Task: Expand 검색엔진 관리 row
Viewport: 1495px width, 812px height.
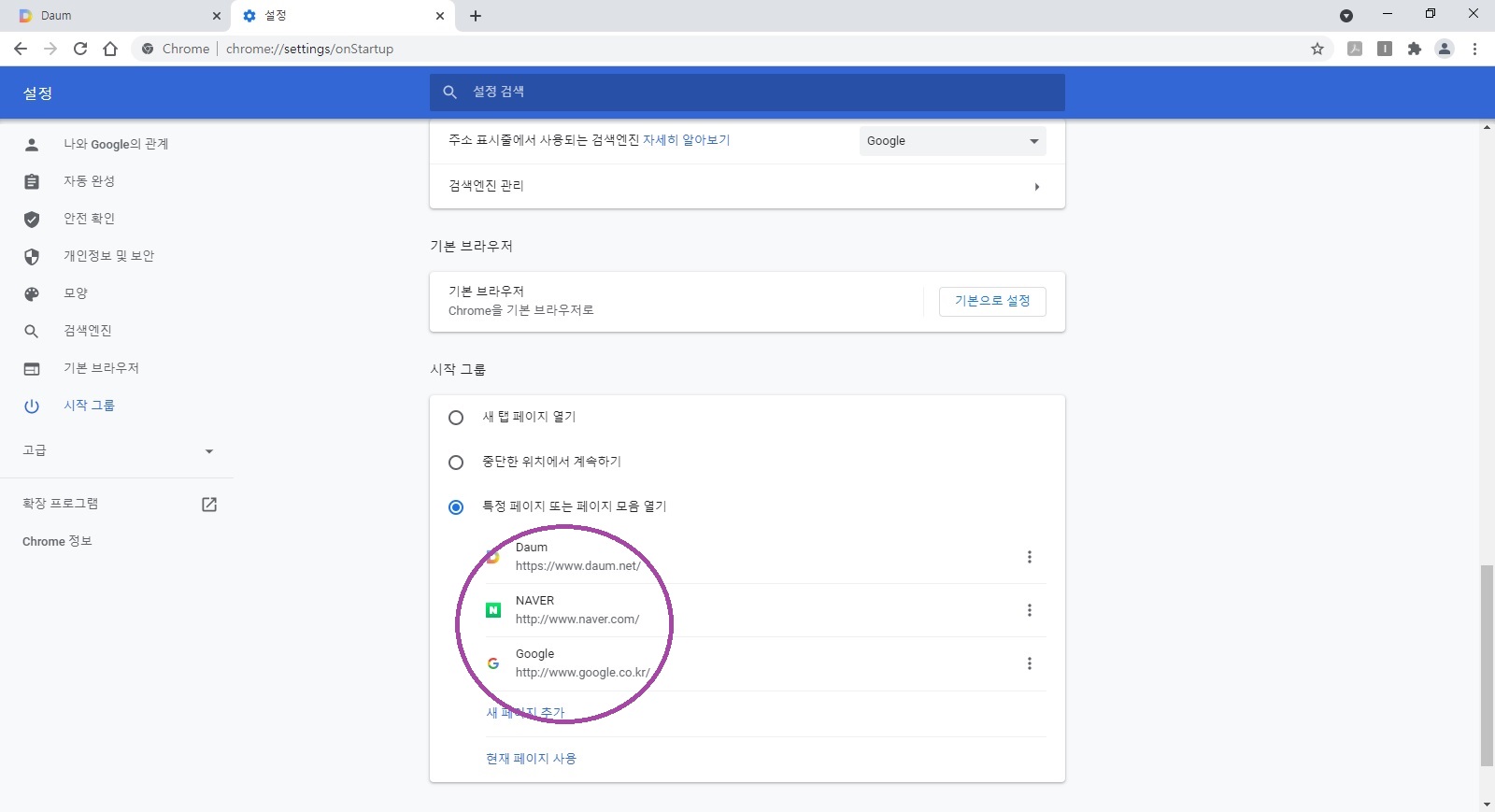Action: pyautogui.click(x=747, y=186)
